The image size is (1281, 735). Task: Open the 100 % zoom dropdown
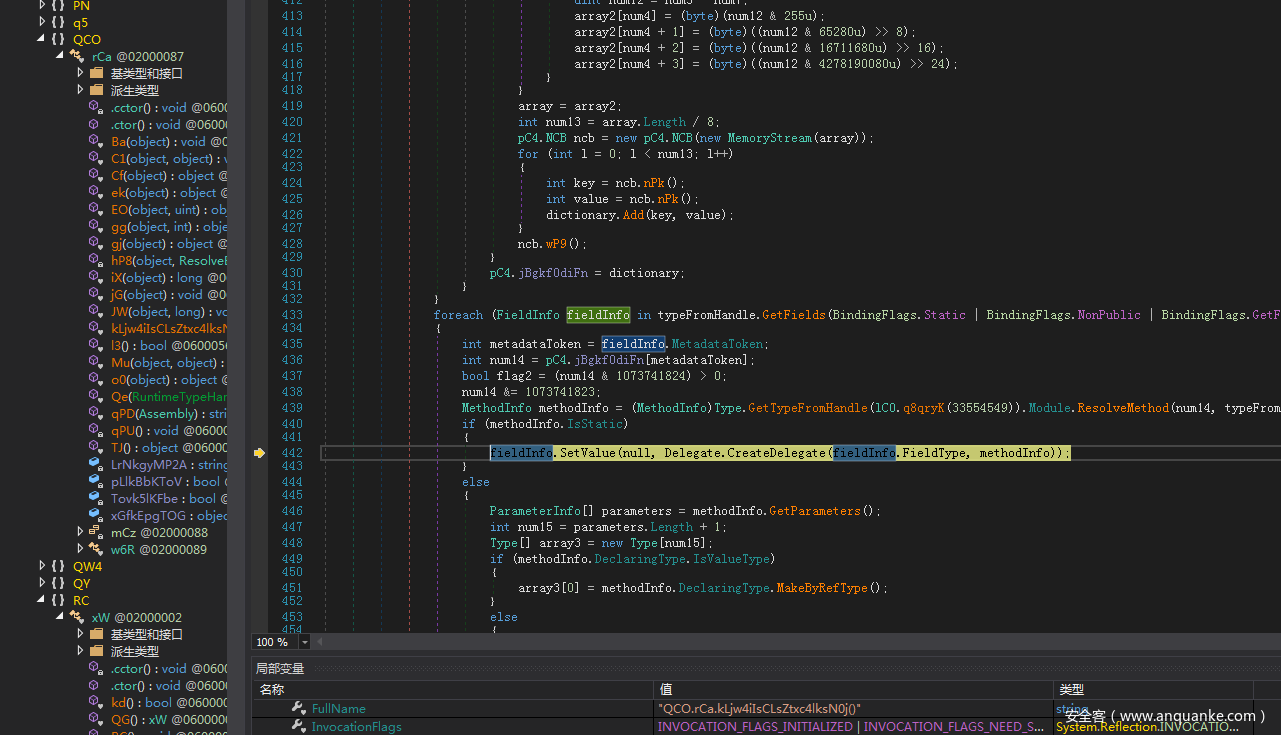(305, 642)
